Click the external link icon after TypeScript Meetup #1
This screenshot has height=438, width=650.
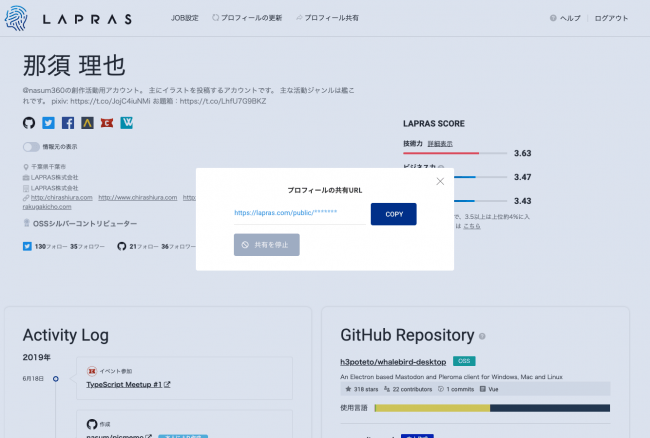click(167, 384)
